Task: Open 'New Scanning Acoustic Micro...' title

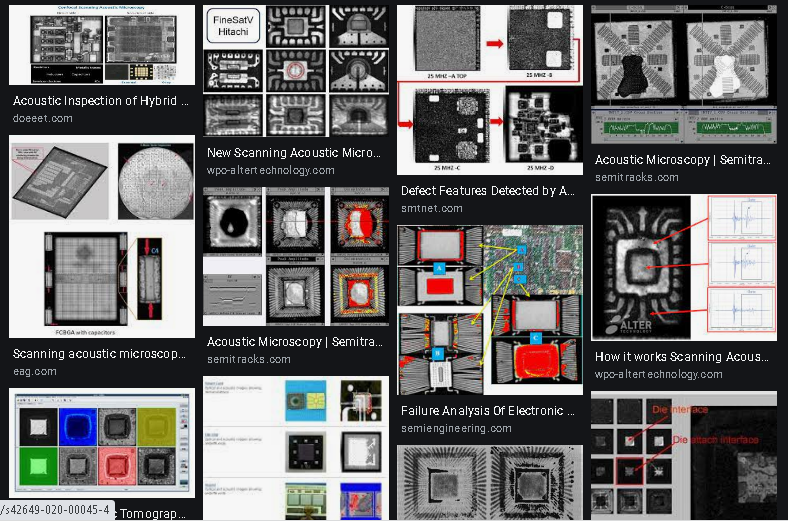Action: pyautogui.click(x=293, y=152)
